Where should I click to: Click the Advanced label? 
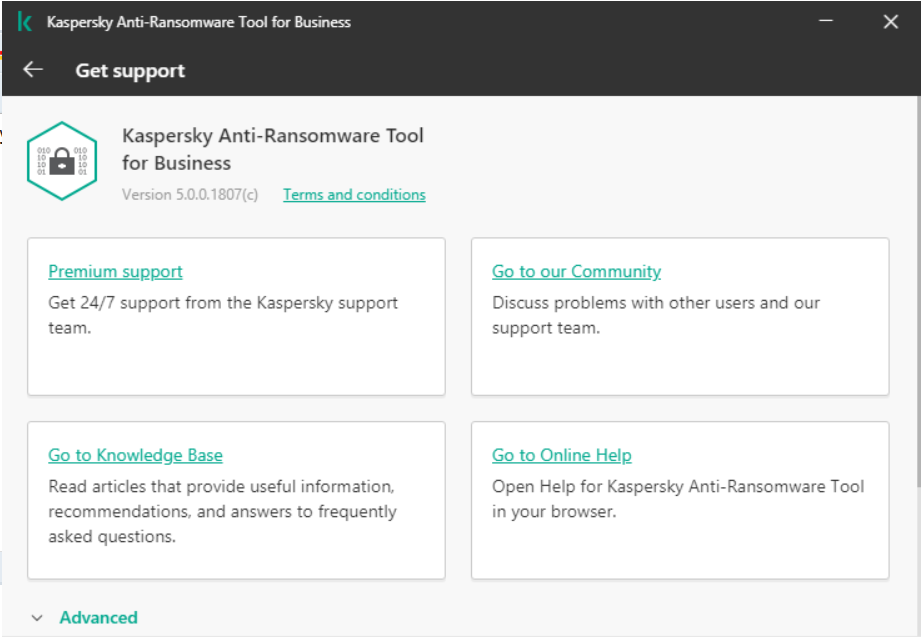99,618
